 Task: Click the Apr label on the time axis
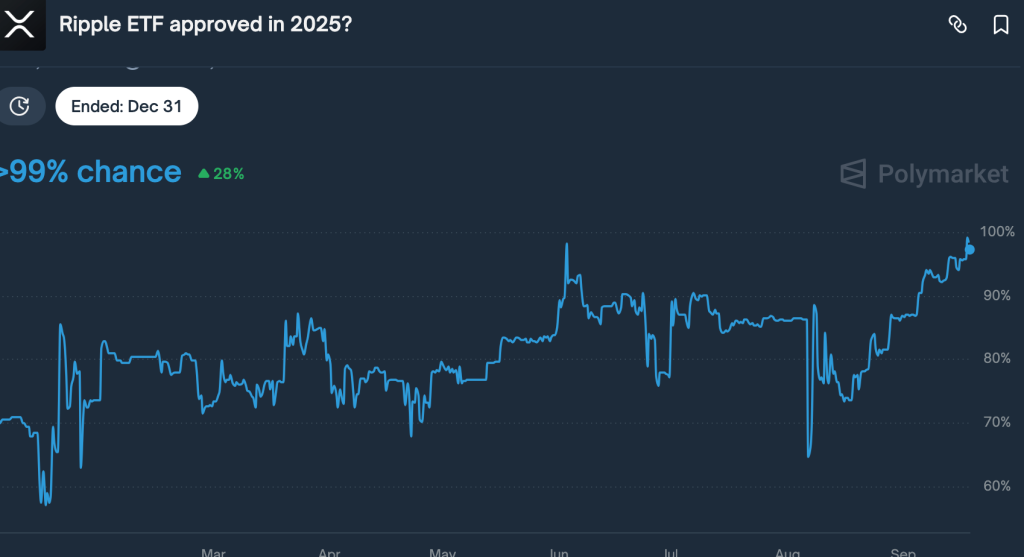[330, 551]
